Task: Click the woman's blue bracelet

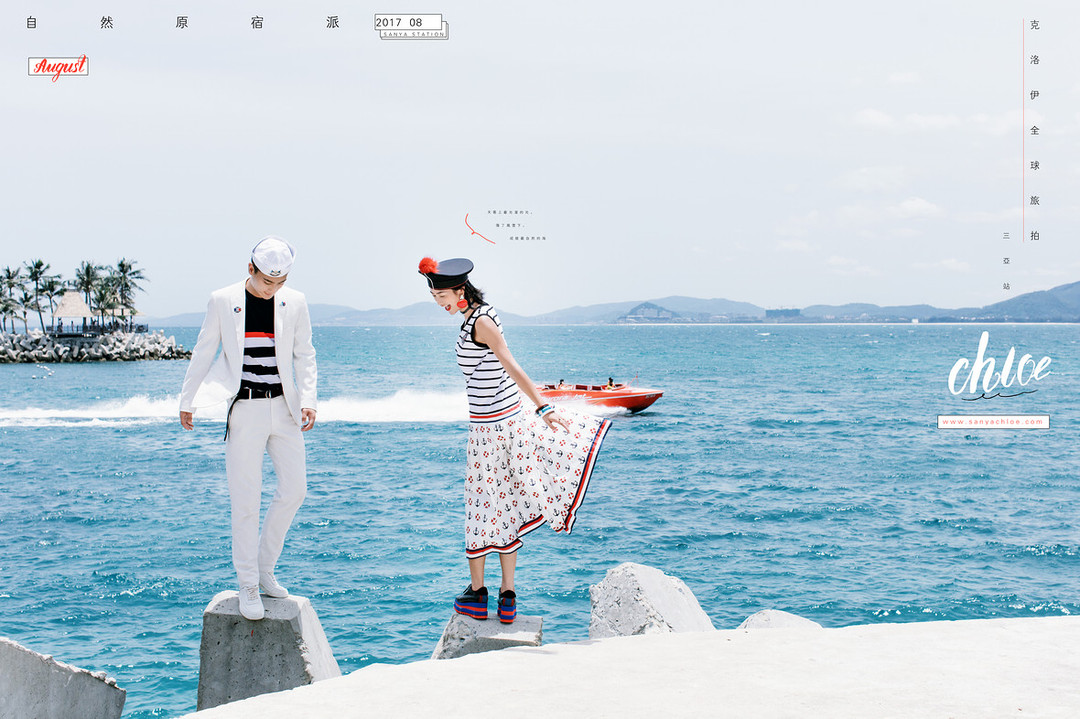Action: tap(545, 410)
